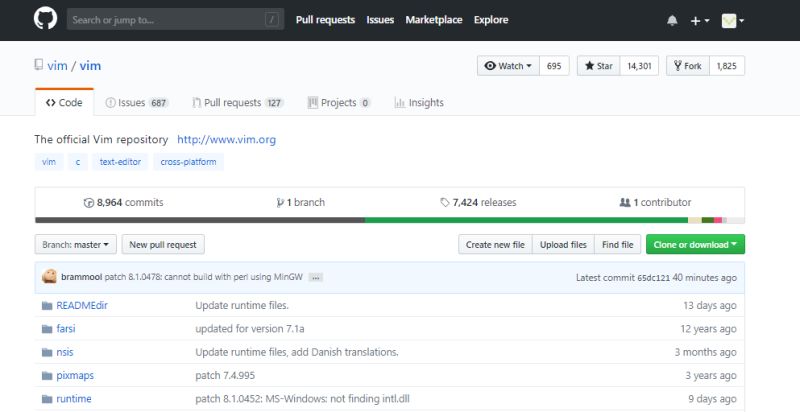Click the green segment of language bar

(527, 220)
